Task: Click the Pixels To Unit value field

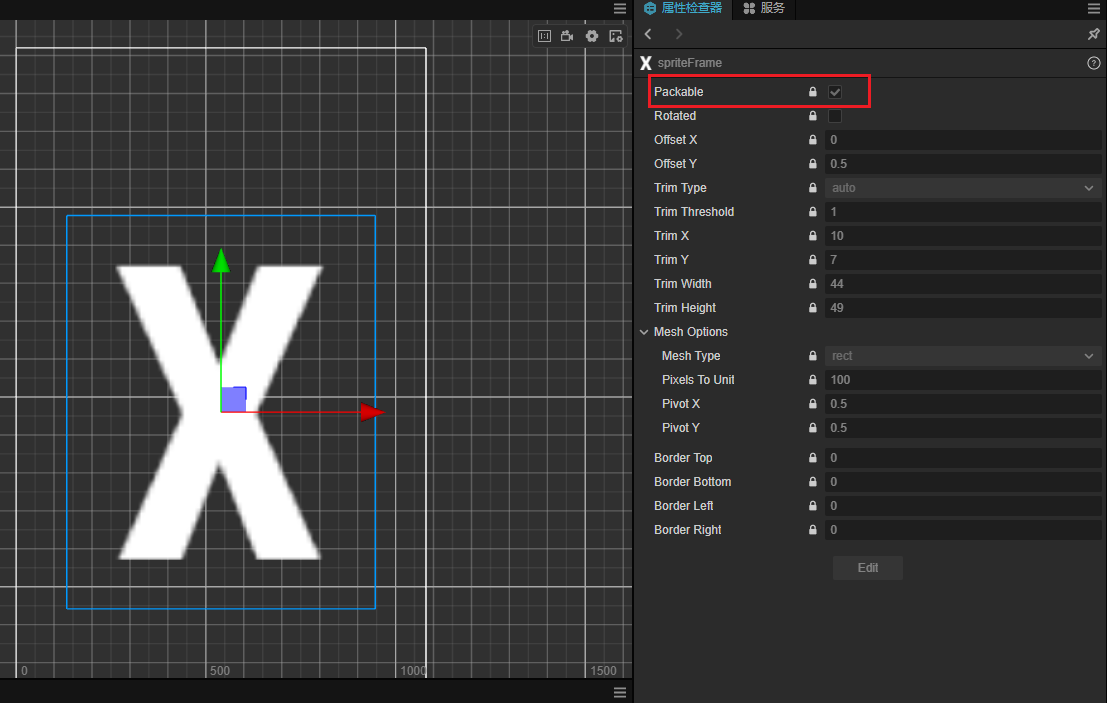Action: pyautogui.click(x=963, y=380)
